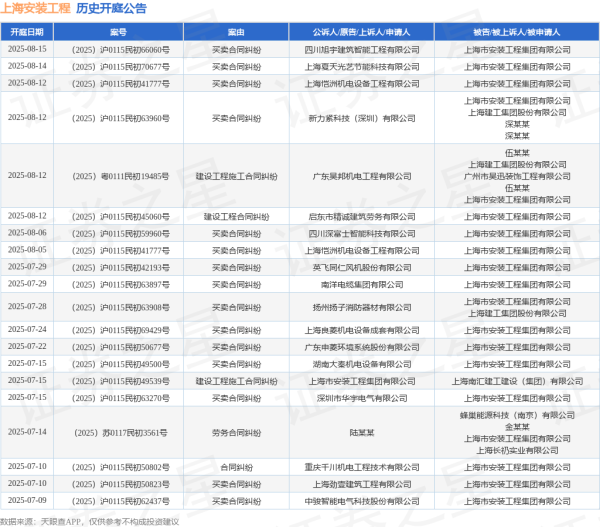
Task: Click the 上海安装工程 orange title text
Action: (x=35, y=8)
